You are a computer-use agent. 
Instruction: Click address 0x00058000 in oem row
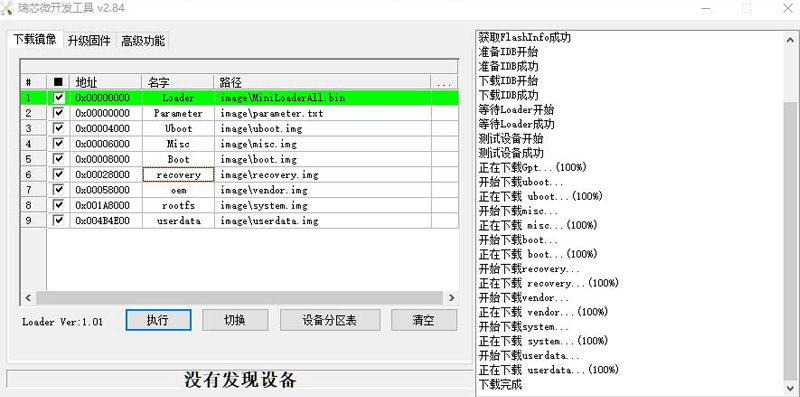pyautogui.click(x=103, y=190)
